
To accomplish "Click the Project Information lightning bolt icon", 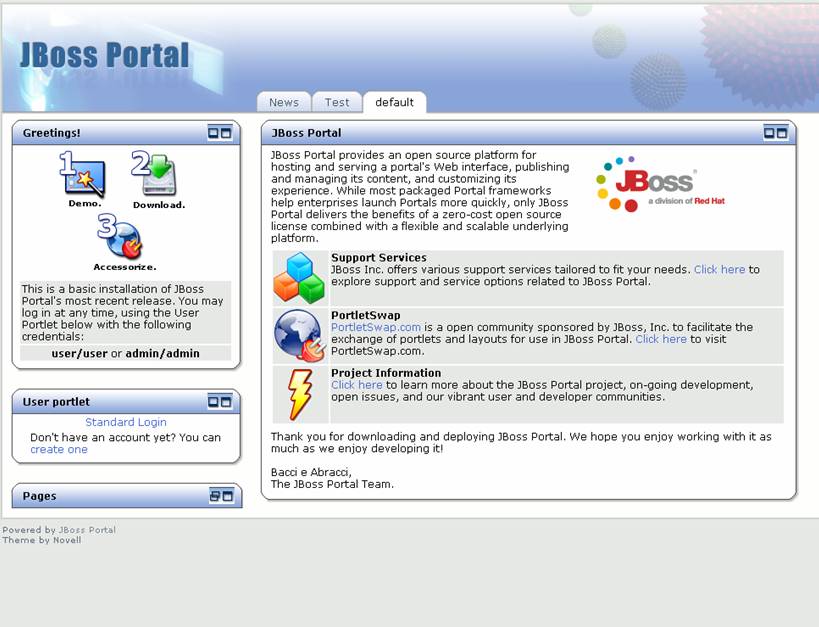I will point(300,394).
